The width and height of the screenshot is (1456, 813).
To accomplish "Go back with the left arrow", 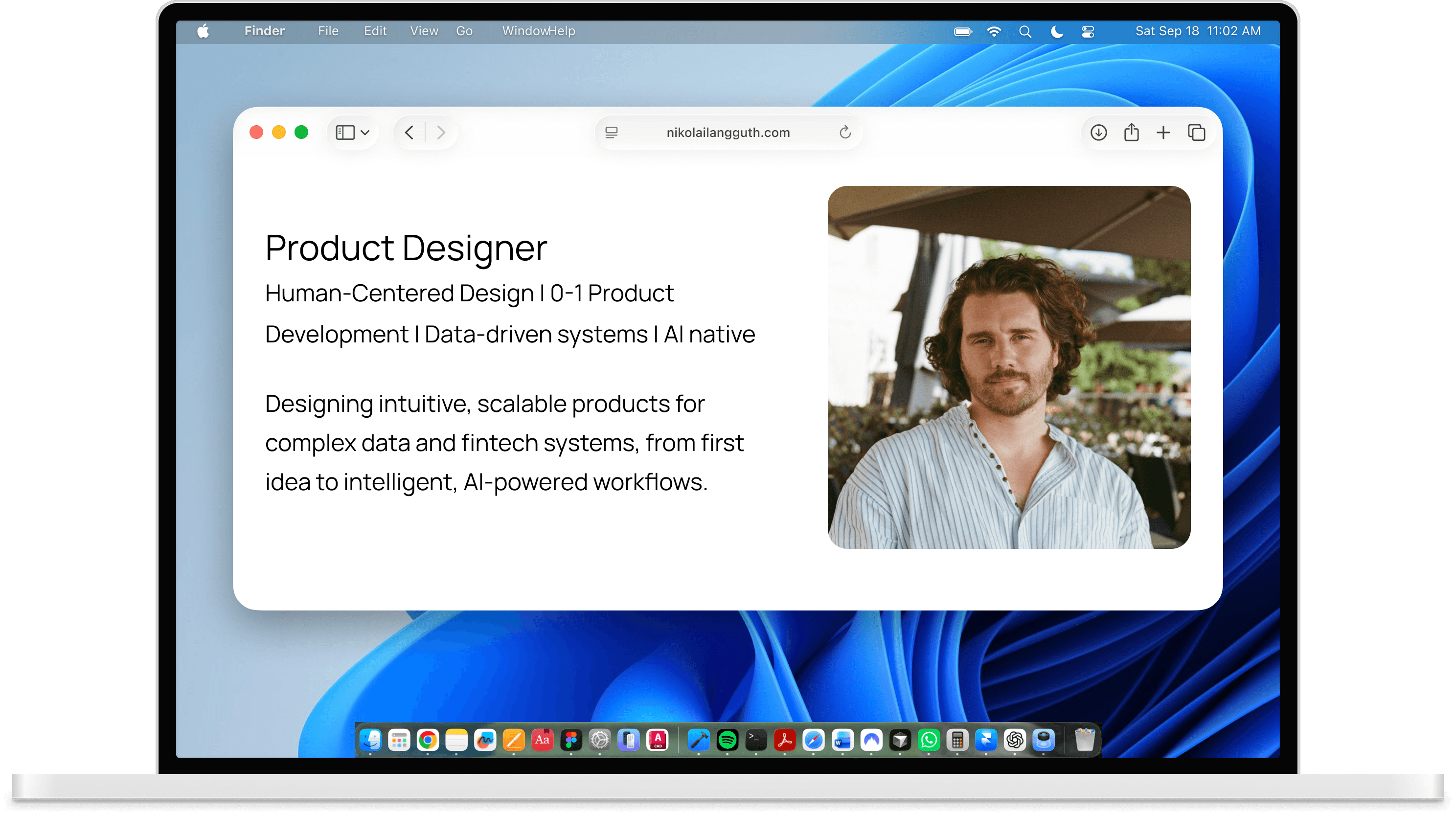I will [x=410, y=133].
